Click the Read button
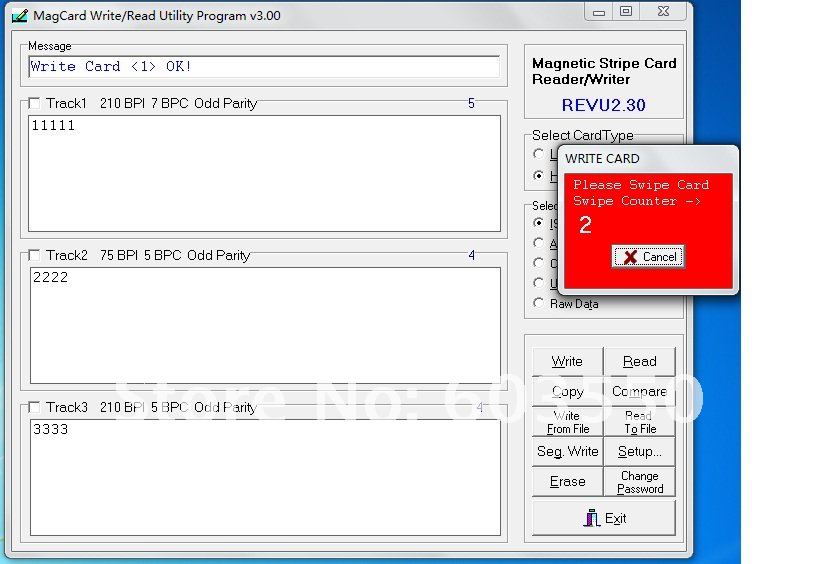Screen dimensions: 819x564 coord(639,361)
